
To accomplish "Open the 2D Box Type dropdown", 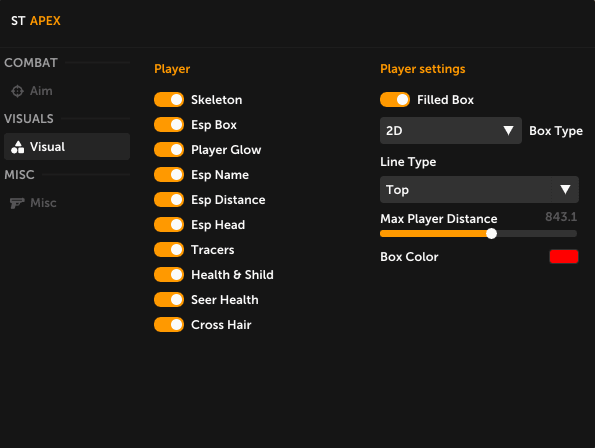I will [451, 130].
